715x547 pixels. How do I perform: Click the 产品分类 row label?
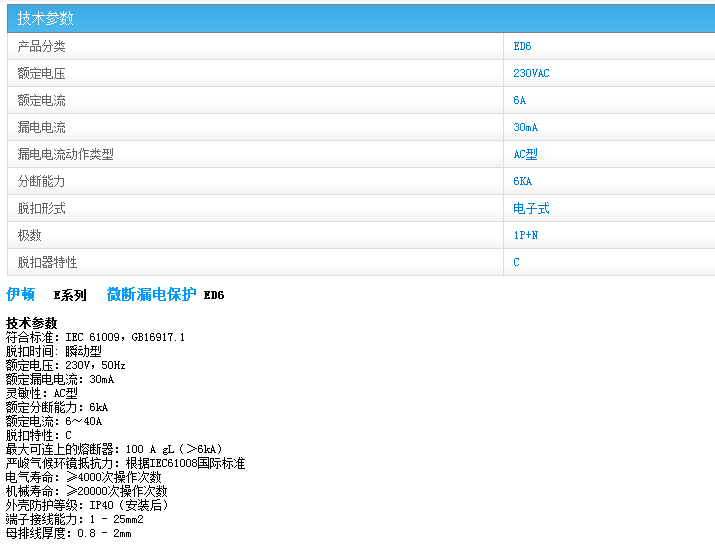click(42, 46)
